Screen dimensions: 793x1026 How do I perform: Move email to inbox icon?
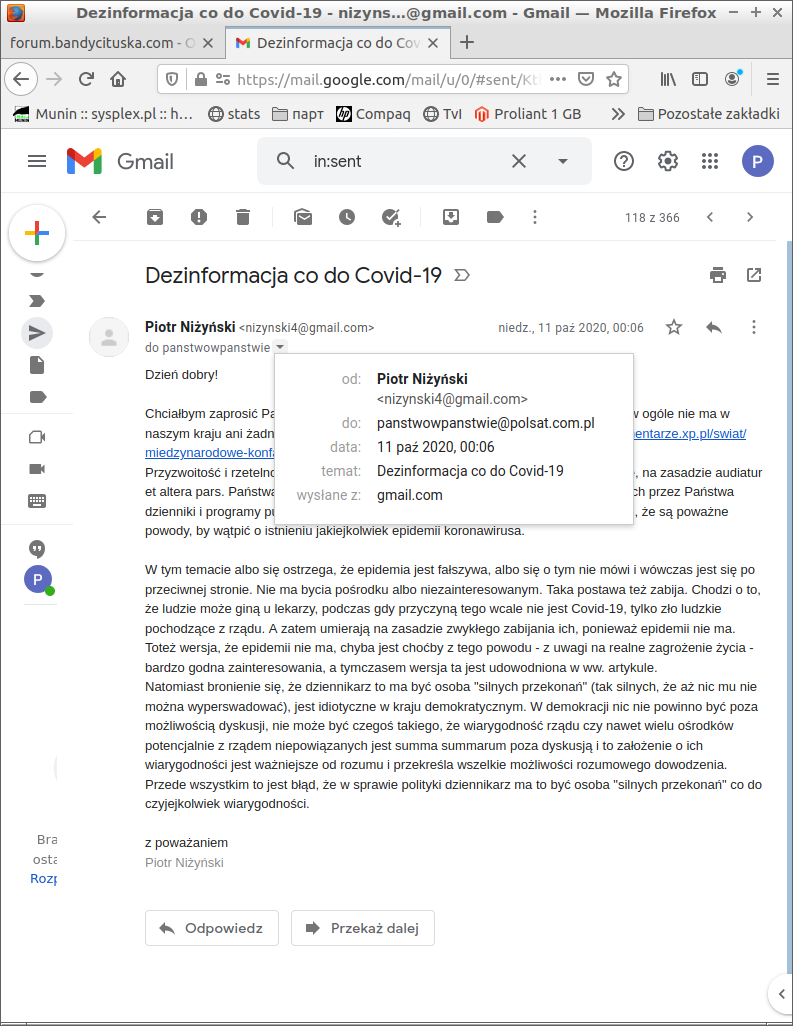[x=451, y=217]
